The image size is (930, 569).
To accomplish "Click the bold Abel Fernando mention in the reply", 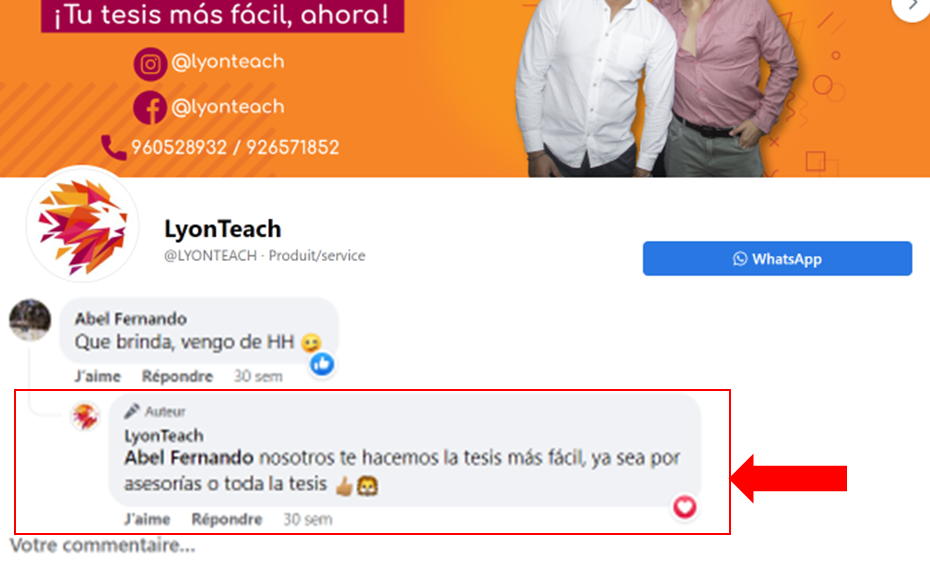I will (189, 458).
